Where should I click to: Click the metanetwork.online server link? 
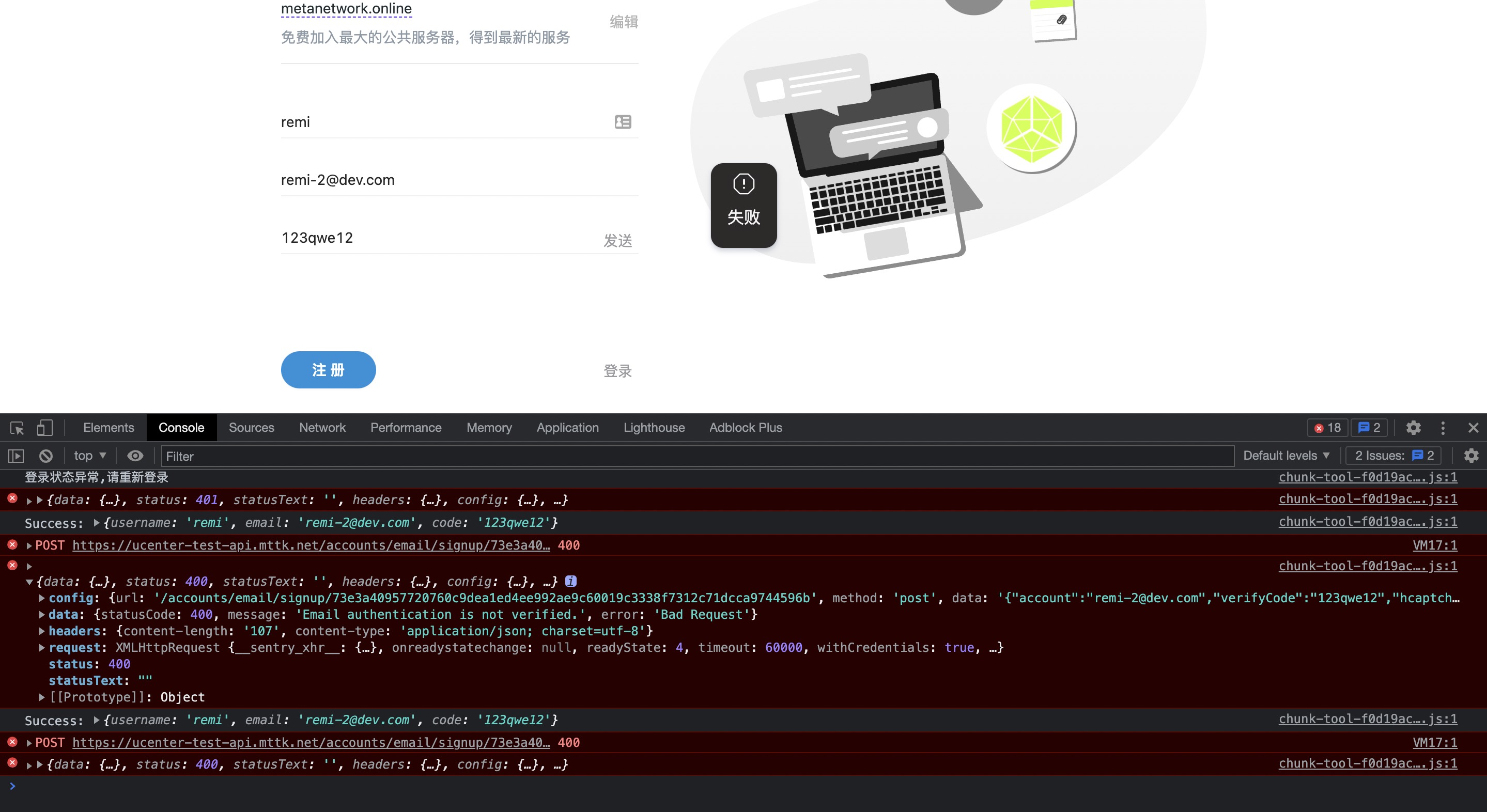(x=346, y=9)
